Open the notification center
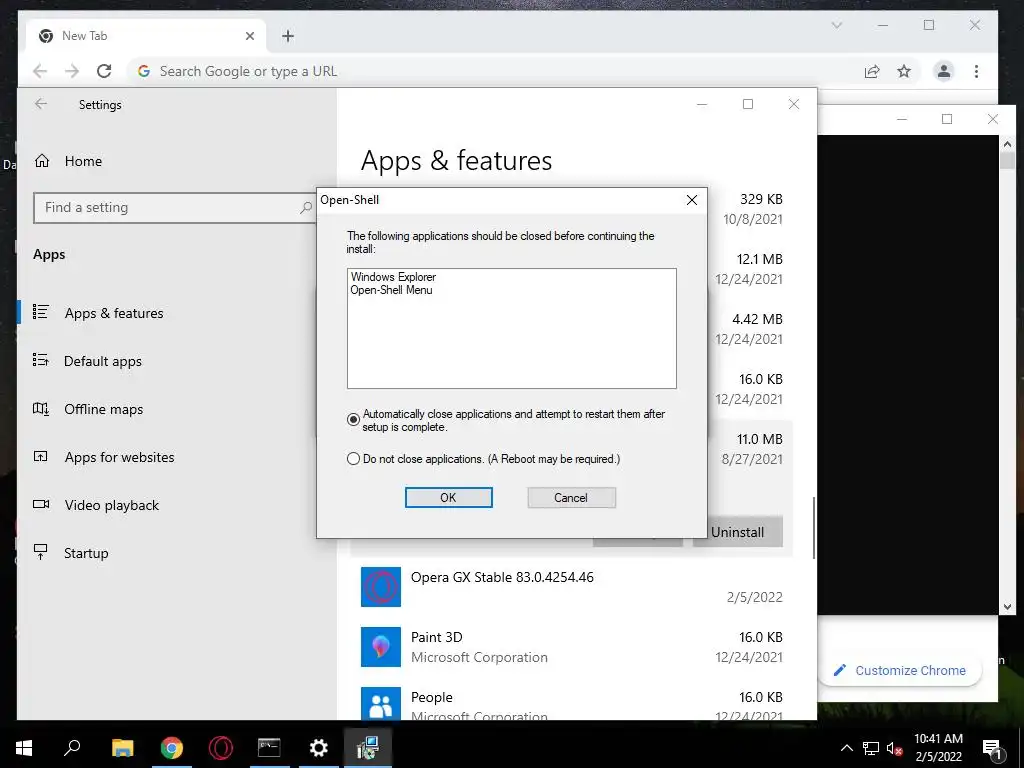The width and height of the screenshot is (1024, 768). coord(992,748)
